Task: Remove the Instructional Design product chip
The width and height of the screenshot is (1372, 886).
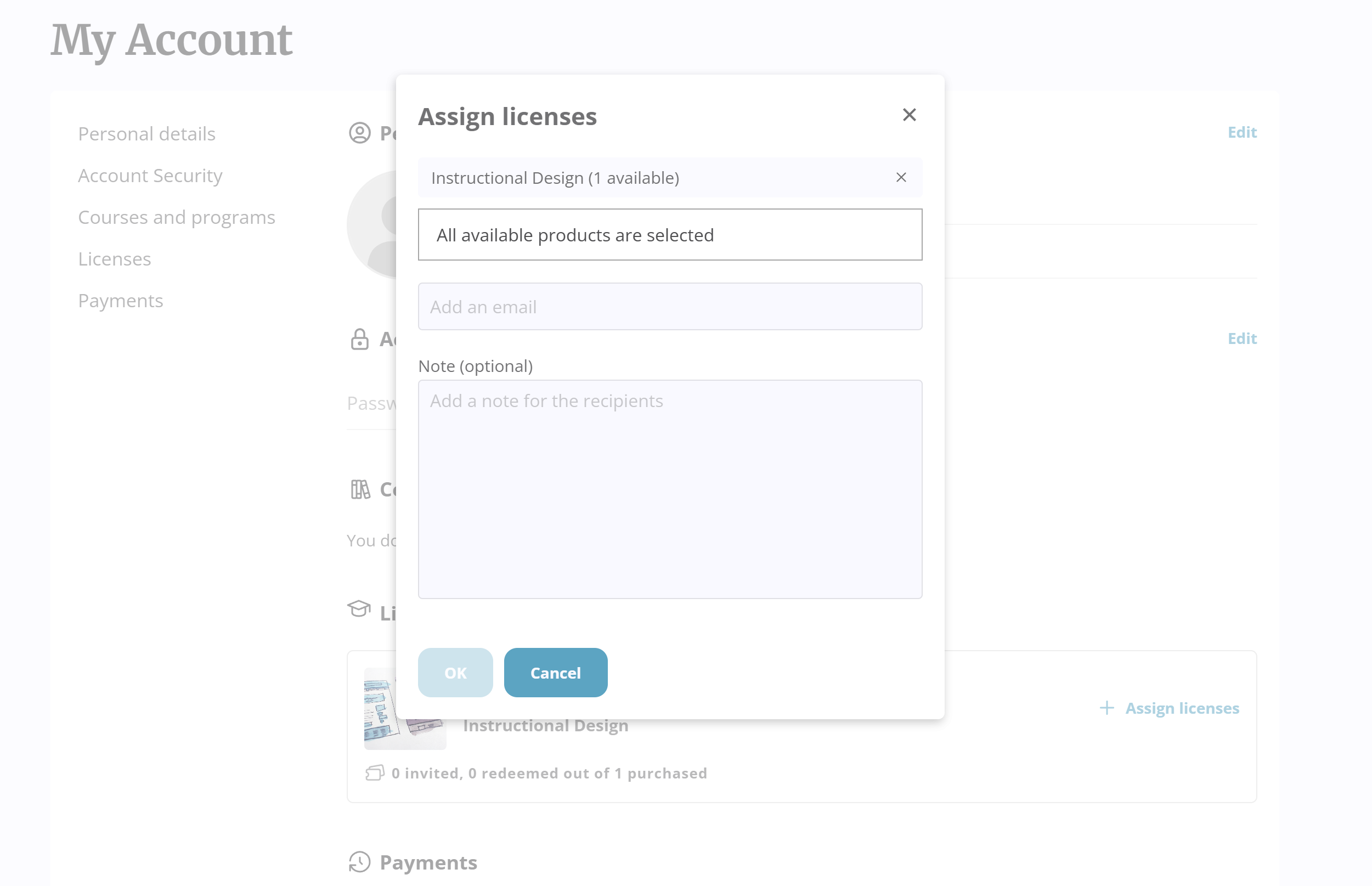Action: [901, 177]
